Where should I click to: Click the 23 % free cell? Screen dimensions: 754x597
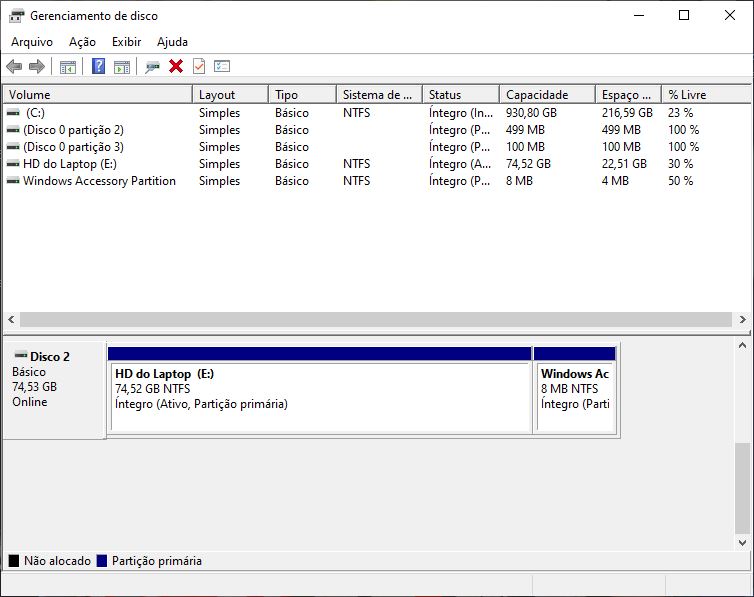[680, 113]
